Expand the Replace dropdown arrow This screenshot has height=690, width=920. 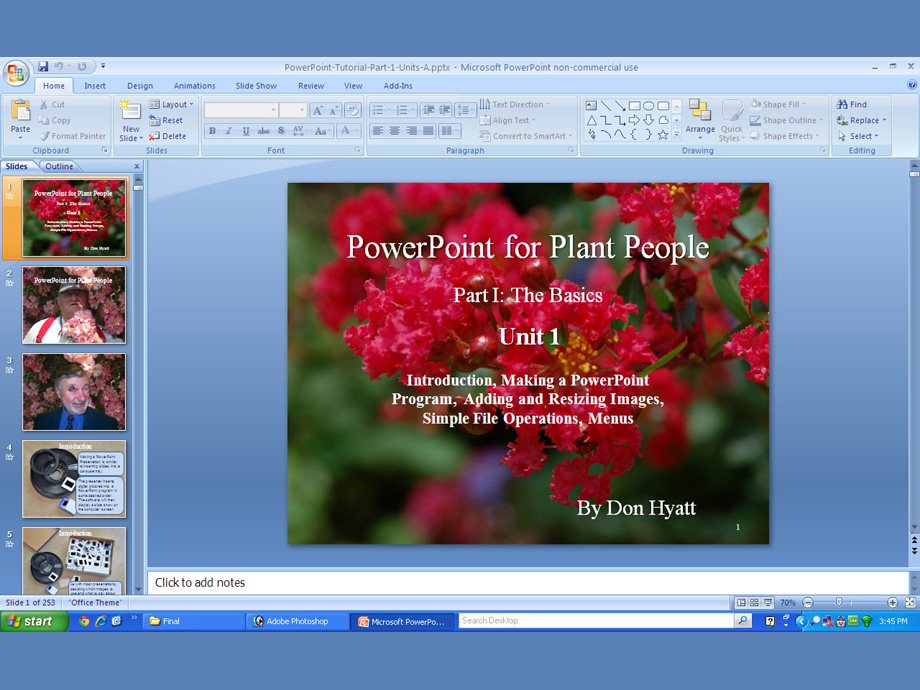coord(885,120)
